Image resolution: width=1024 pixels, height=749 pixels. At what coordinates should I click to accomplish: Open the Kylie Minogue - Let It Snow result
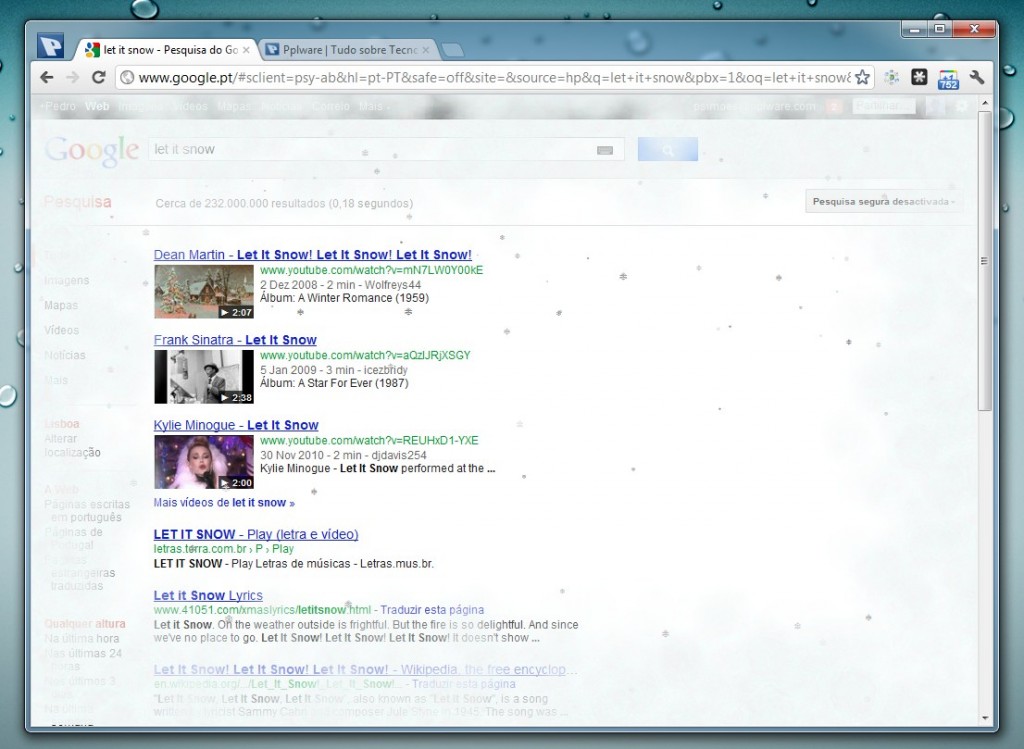(236, 425)
